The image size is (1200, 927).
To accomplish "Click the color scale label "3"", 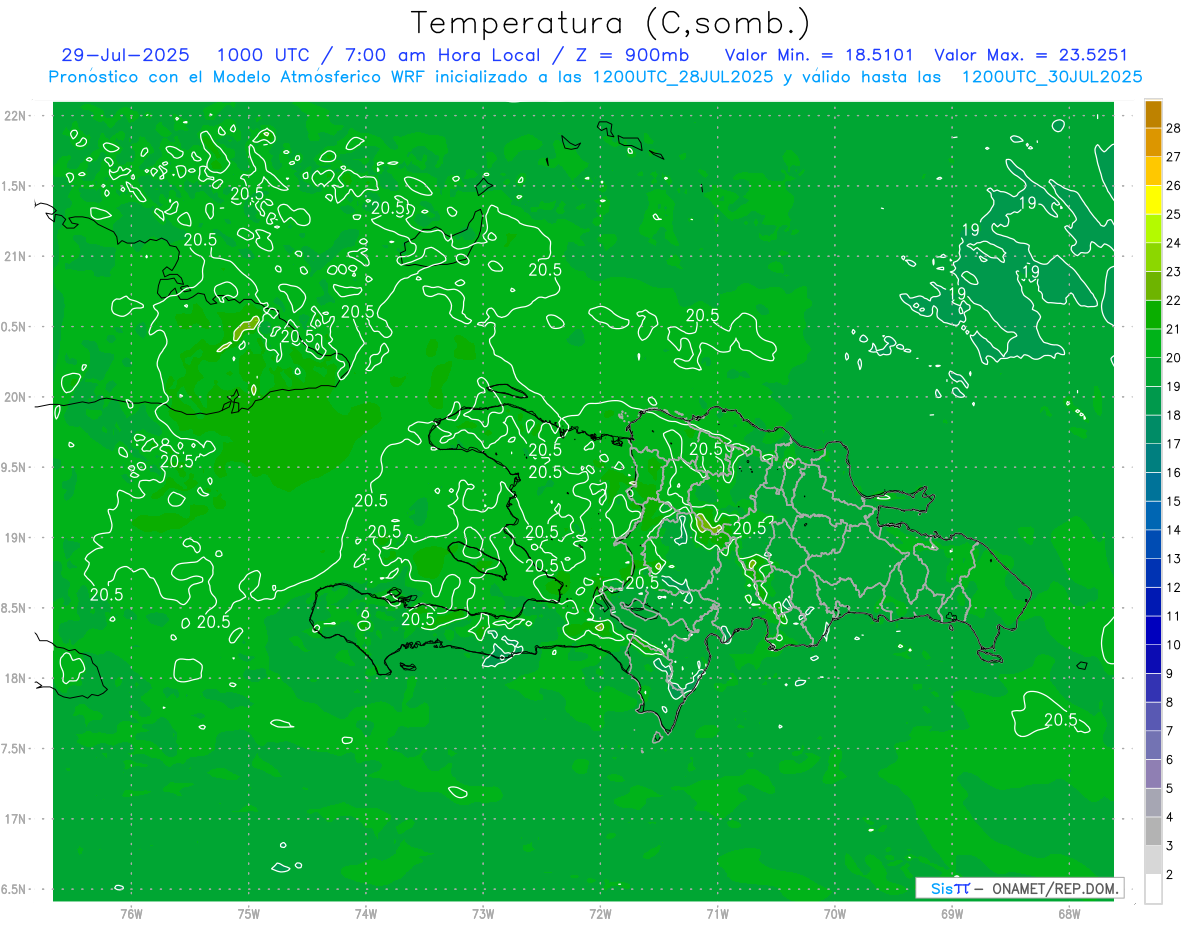I will pos(1170,846).
